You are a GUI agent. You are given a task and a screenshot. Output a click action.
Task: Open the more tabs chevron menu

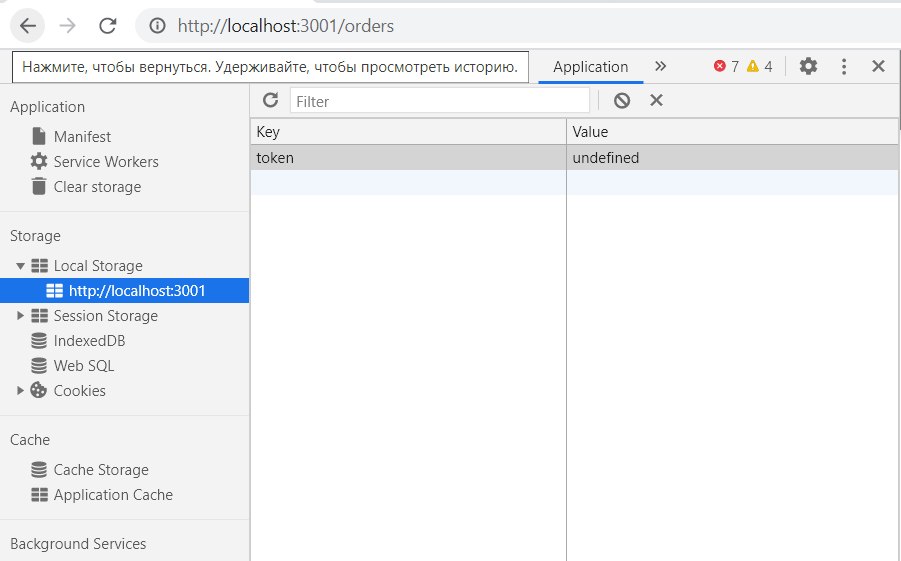point(660,66)
